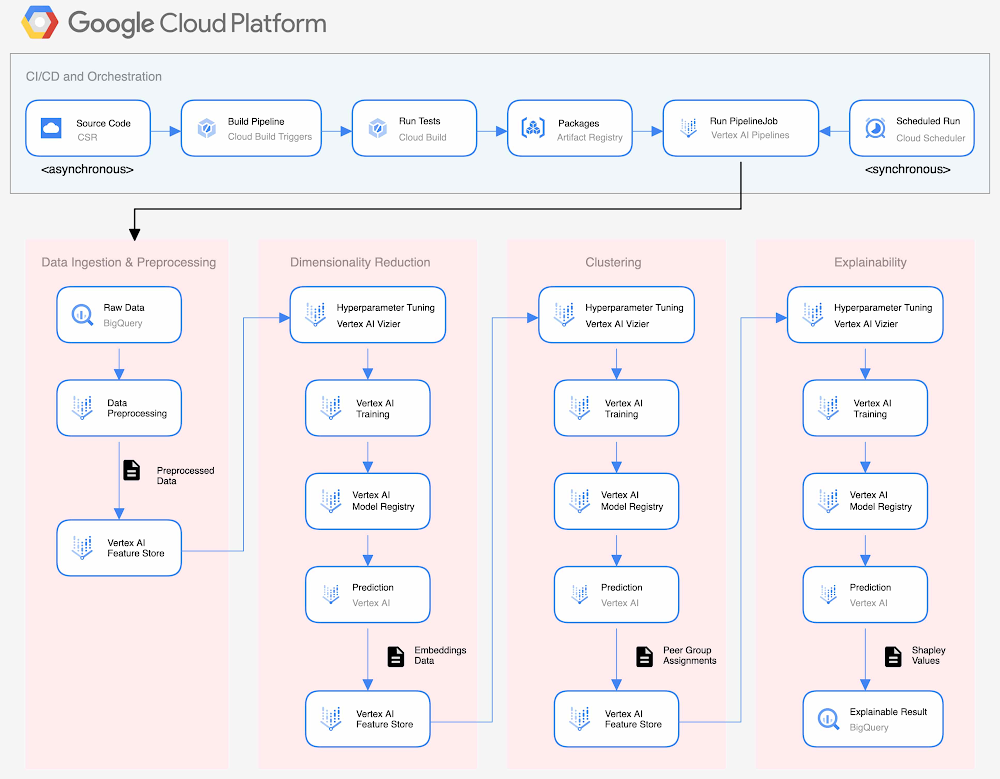The image size is (1000, 779).
Task: Click Vertex AI icon in Dimensionality Reduction Model Registry
Action: click(x=330, y=501)
